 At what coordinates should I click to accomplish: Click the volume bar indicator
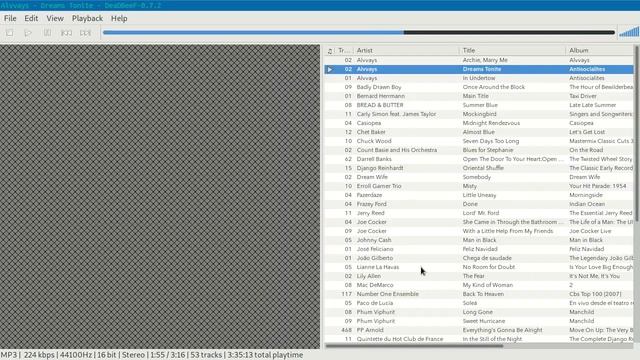tap(629, 32)
